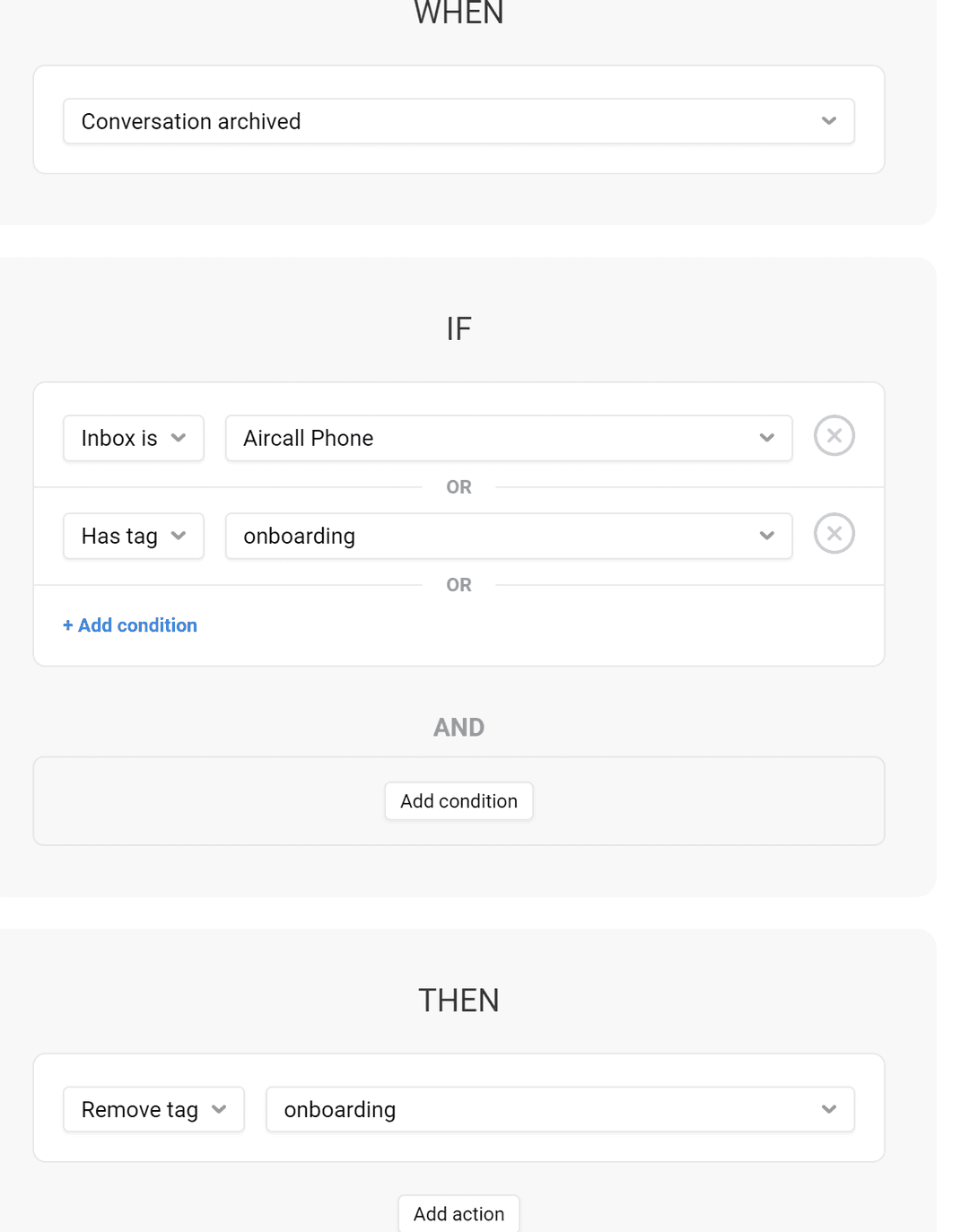Click the + Add condition link
This screenshot has height=1232, width=969.
coord(130,625)
